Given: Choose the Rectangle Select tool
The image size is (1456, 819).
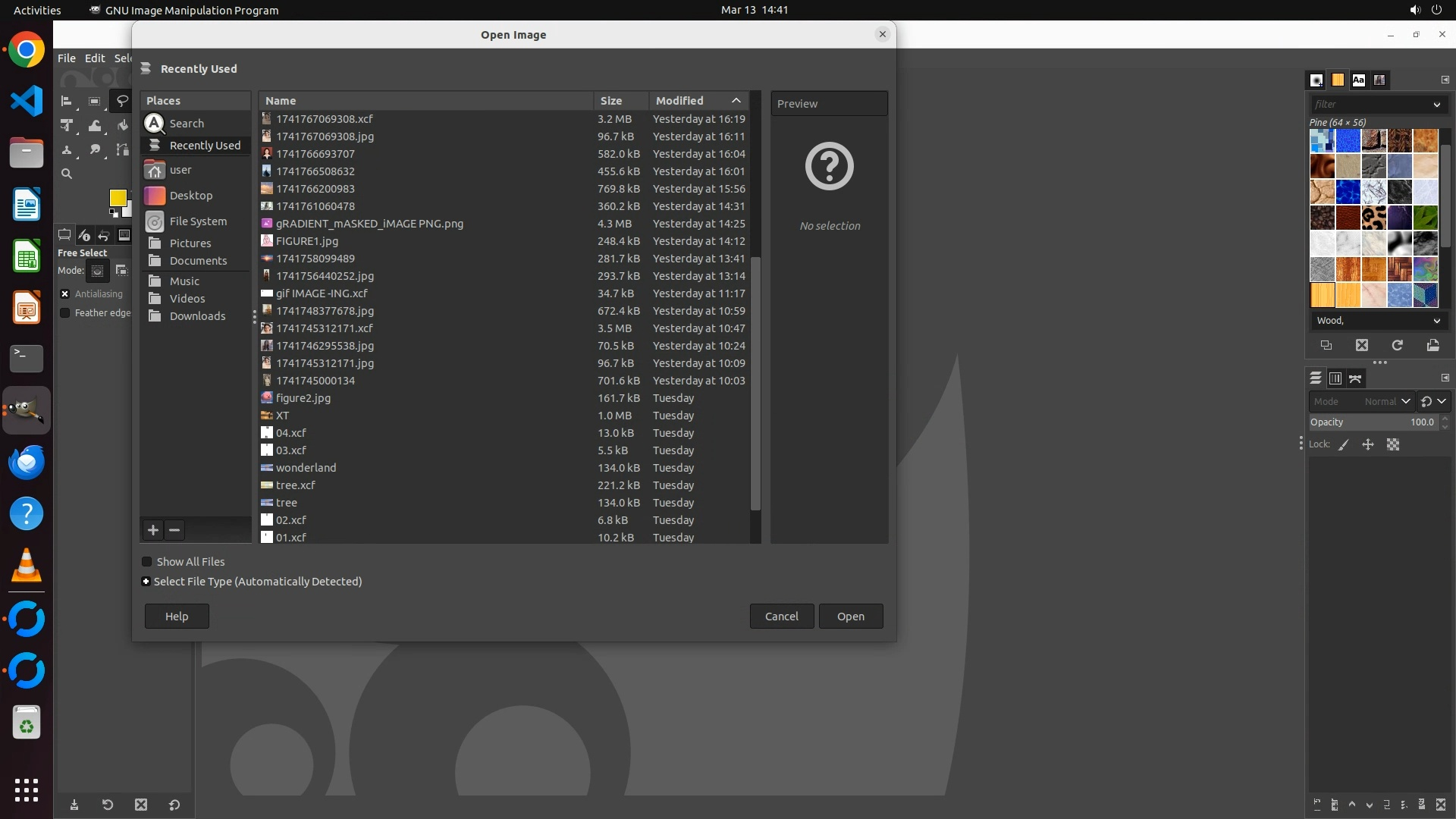Looking at the screenshot, I should tap(94, 101).
